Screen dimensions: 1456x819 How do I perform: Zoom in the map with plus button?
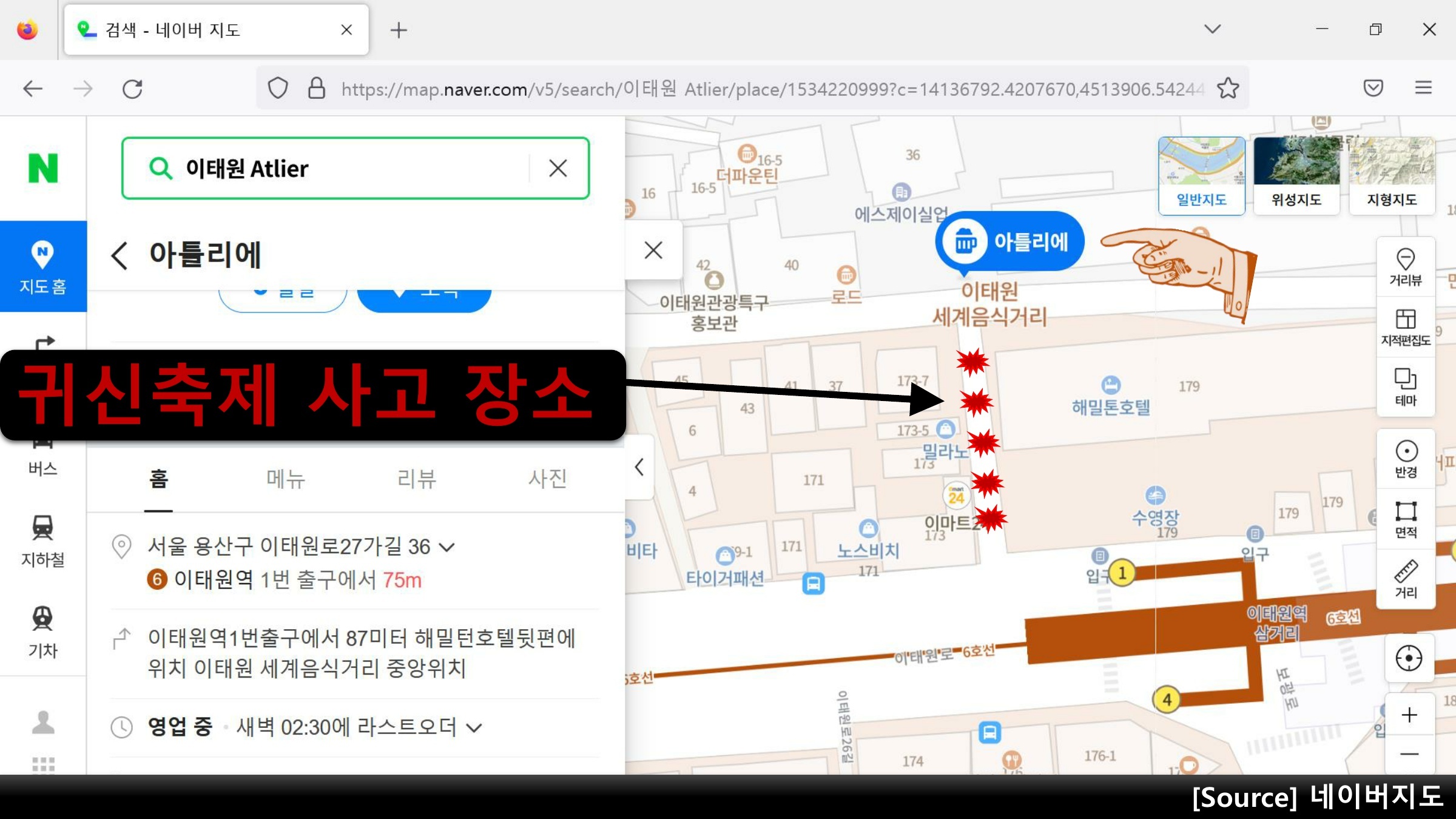pyautogui.click(x=1409, y=715)
